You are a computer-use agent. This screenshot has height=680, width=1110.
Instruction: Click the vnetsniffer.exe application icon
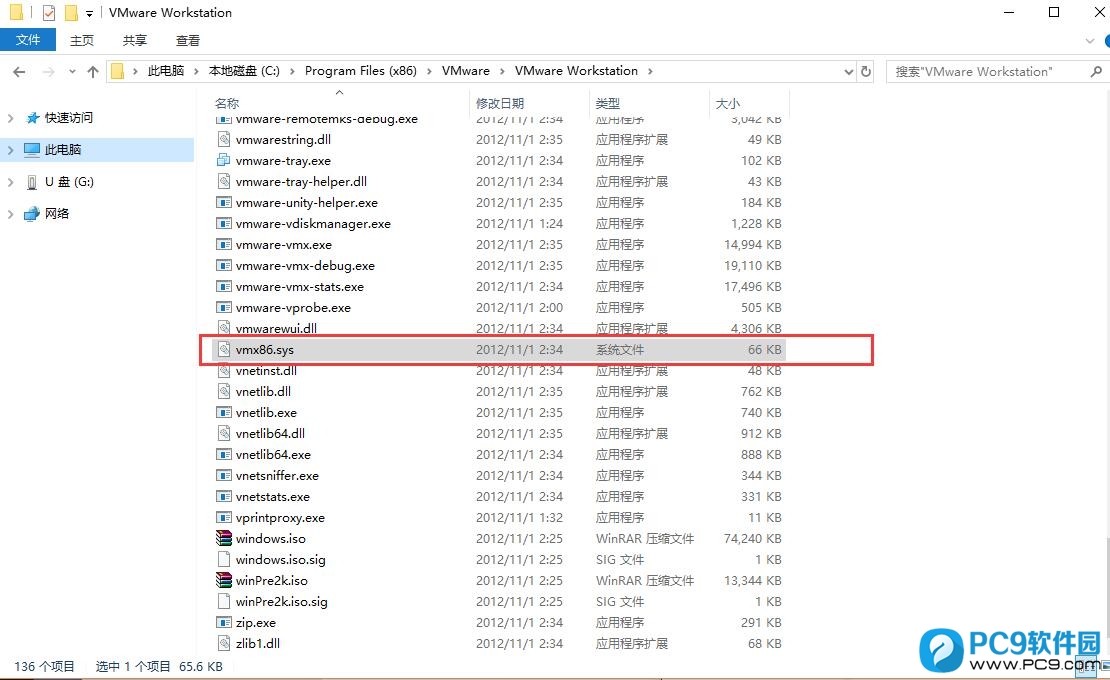point(224,476)
